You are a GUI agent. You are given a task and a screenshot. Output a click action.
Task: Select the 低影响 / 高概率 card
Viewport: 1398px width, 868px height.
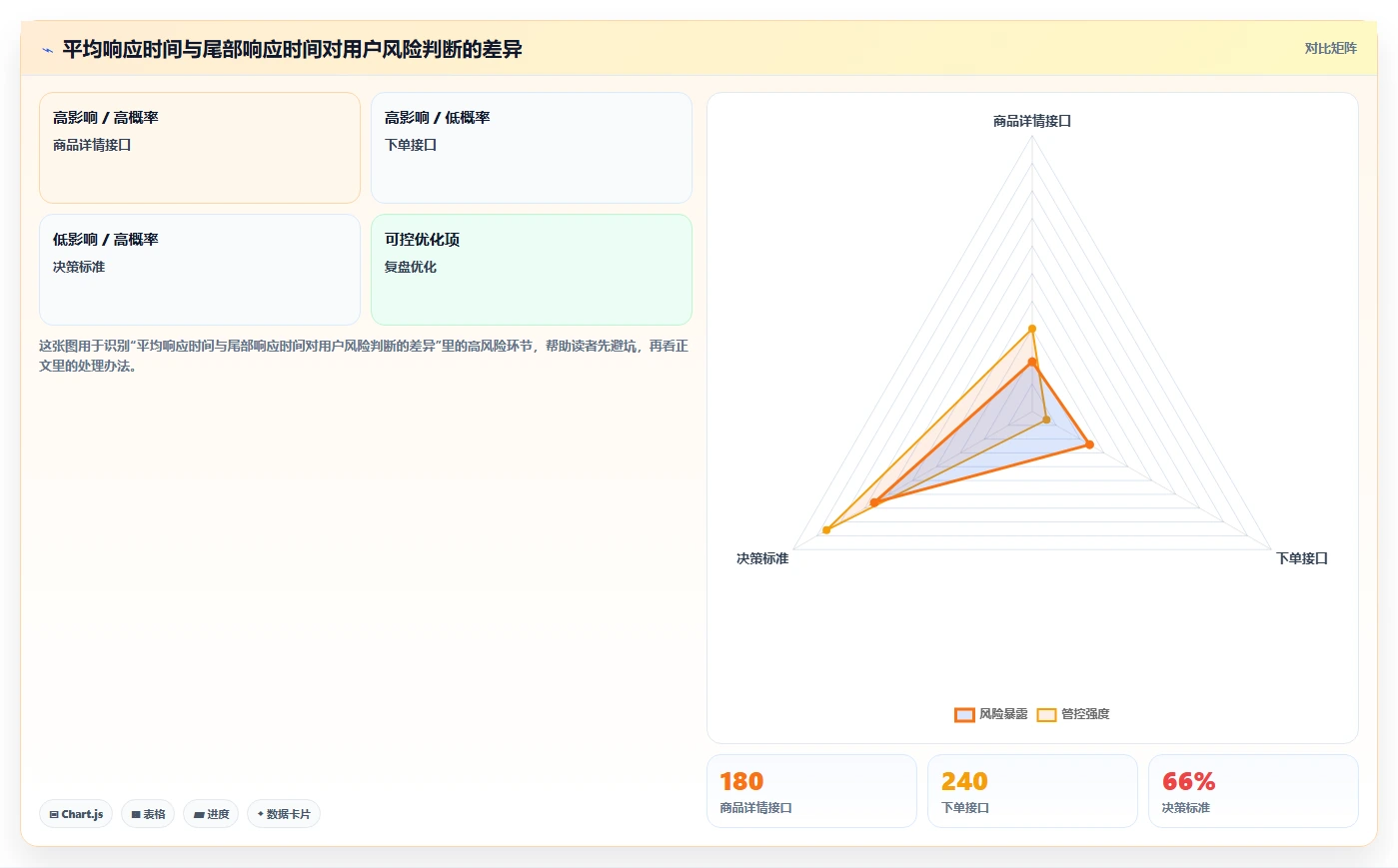(200, 270)
